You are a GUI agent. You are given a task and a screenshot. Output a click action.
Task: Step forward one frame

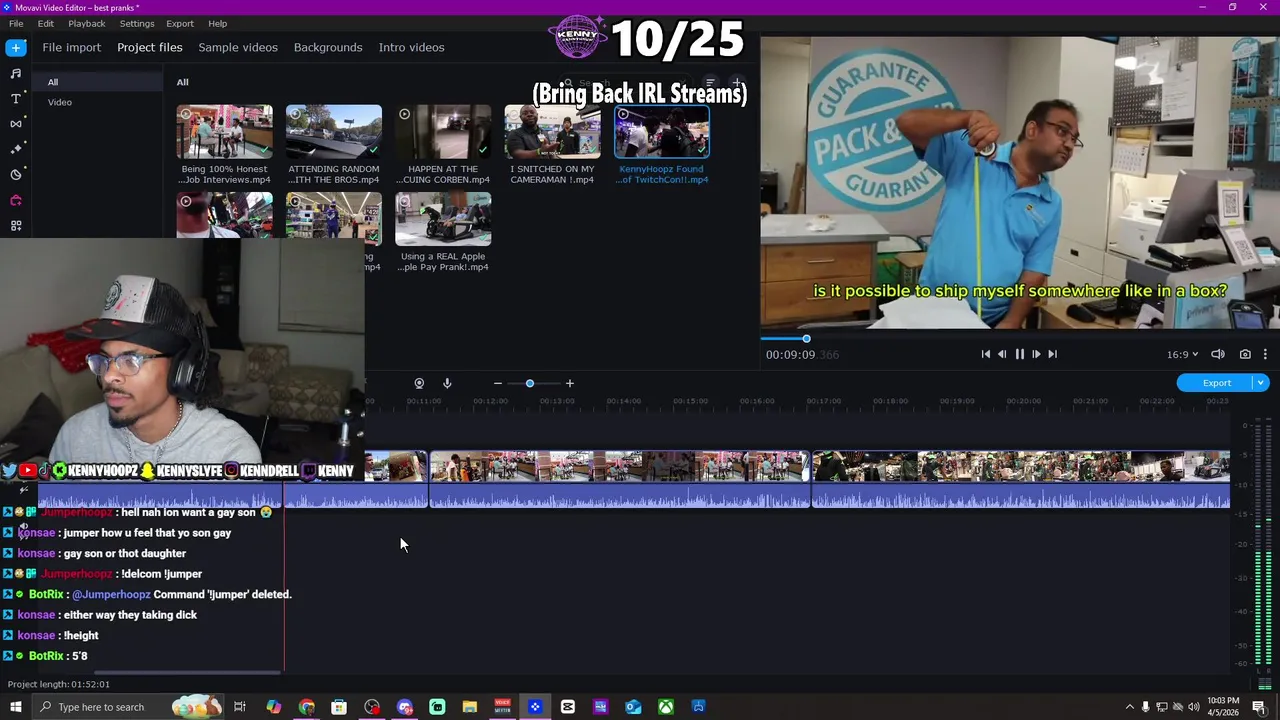[1036, 354]
